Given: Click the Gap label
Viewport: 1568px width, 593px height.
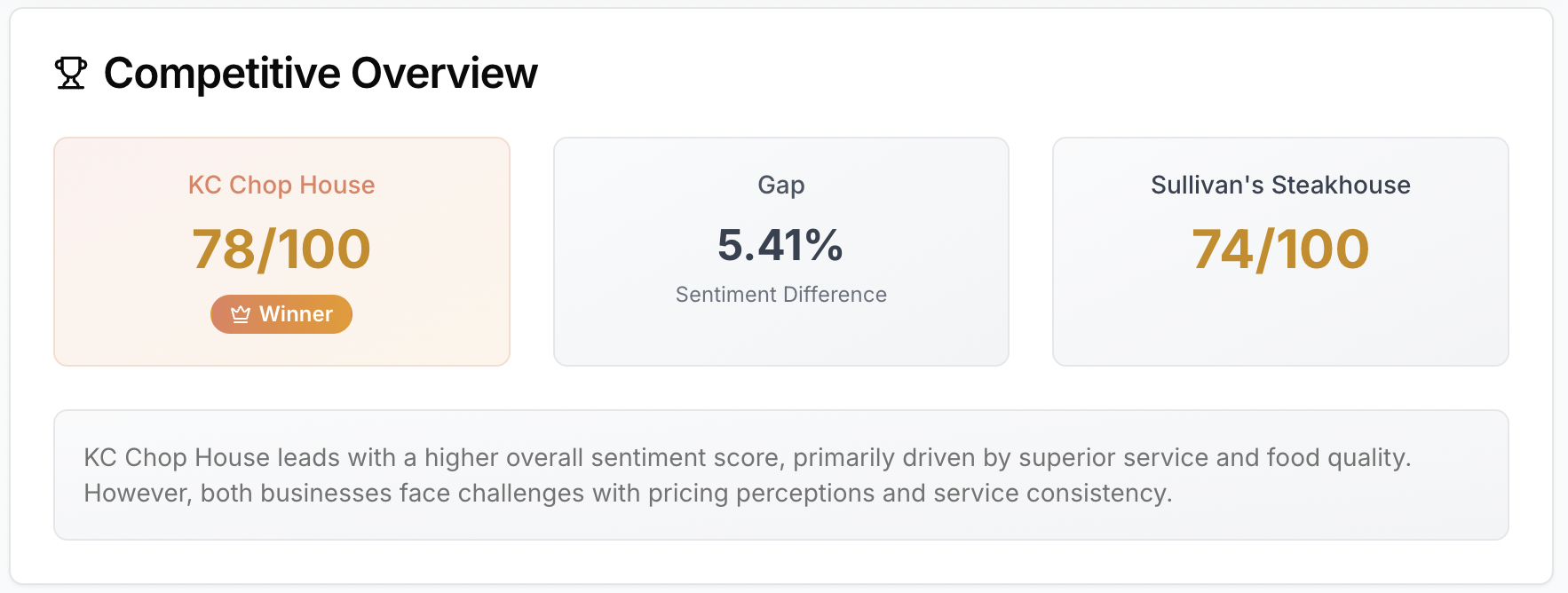Looking at the screenshot, I should click(x=781, y=185).
